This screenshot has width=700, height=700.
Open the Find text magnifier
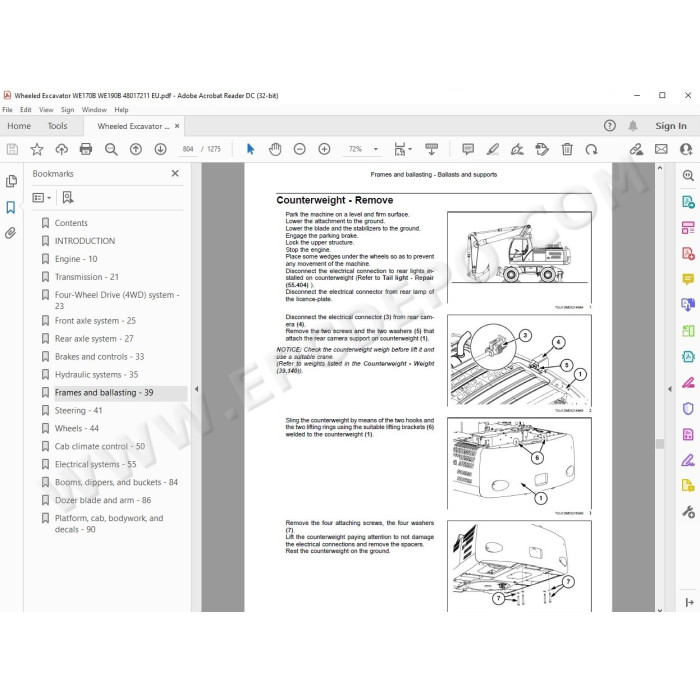(111, 149)
